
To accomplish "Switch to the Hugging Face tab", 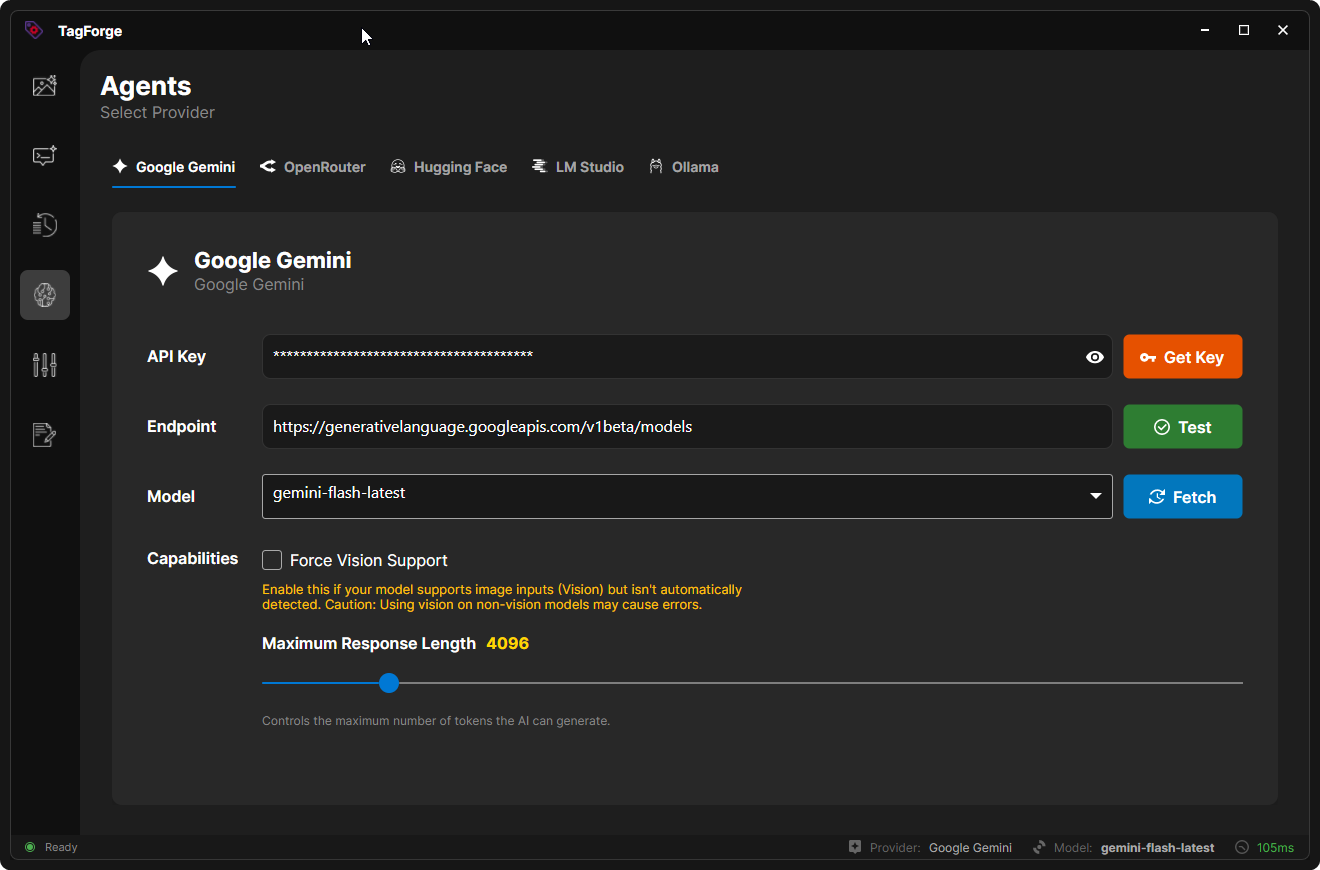I will [448, 167].
